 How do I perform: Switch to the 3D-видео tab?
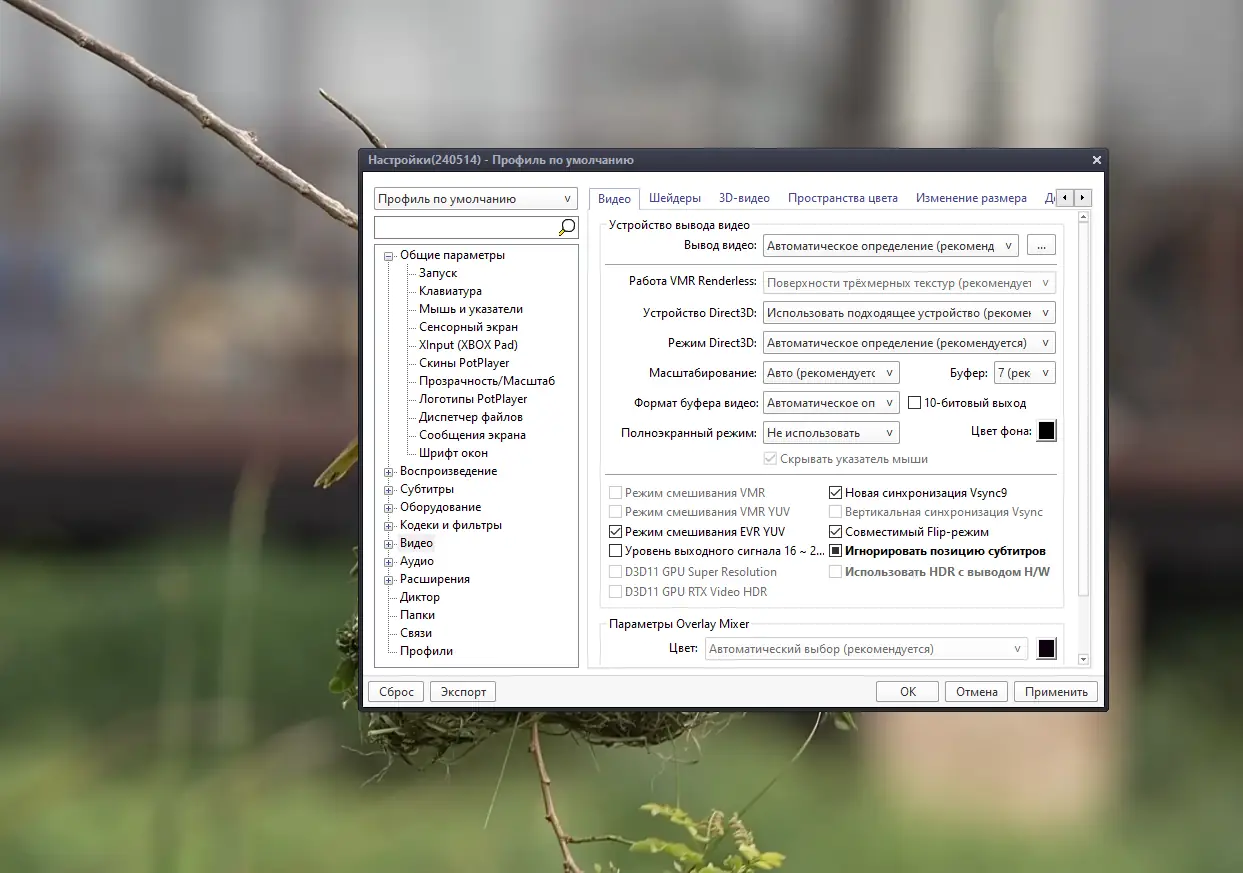point(744,198)
